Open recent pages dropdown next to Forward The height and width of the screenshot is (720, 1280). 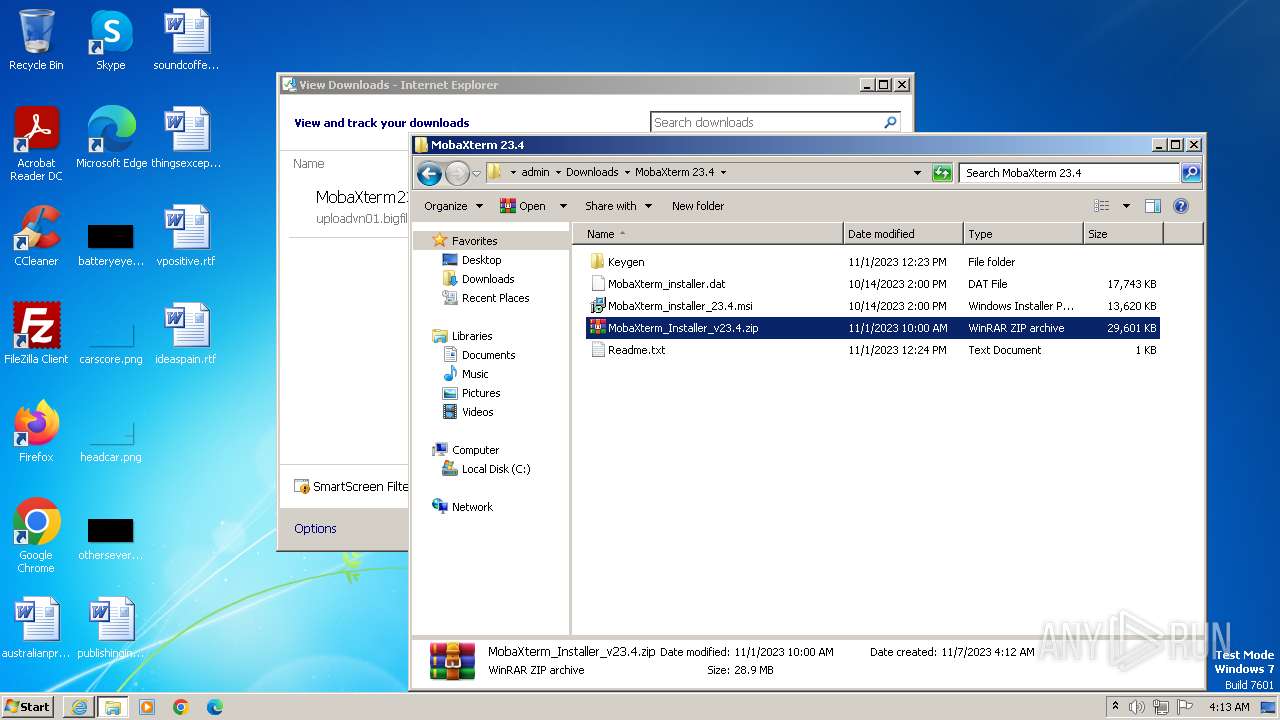click(x=477, y=173)
